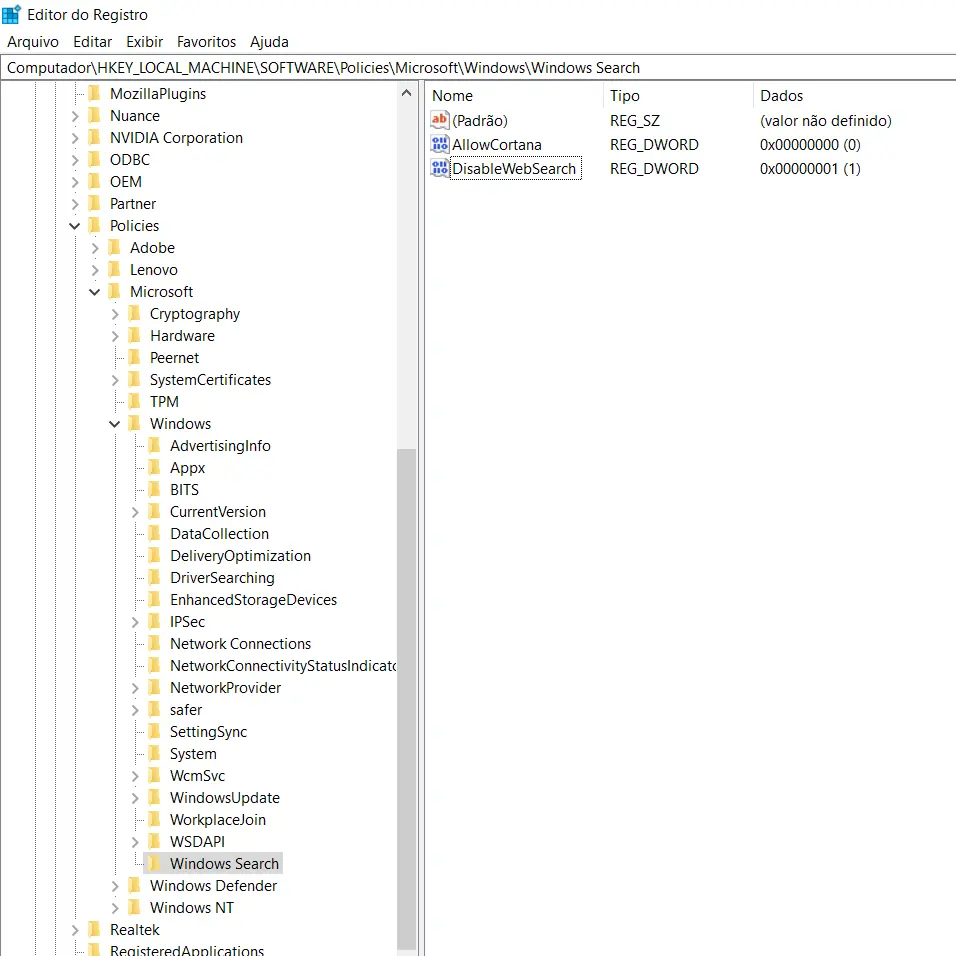Click the Registry Editor app icon in title bar
Image resolution: width=956 pixels, height=956 pixels.
(12, 14)
